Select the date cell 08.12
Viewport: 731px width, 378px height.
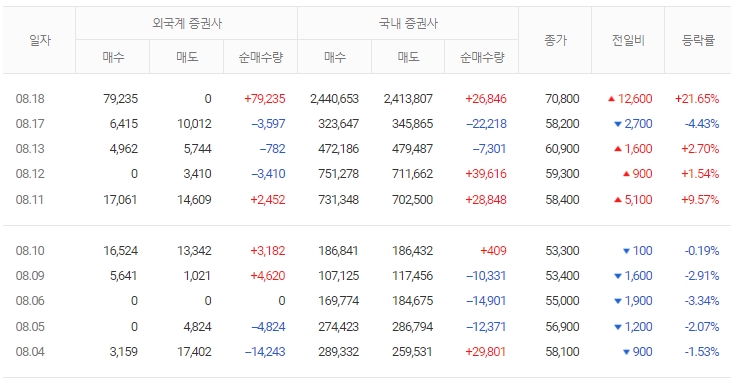point(30,174)
